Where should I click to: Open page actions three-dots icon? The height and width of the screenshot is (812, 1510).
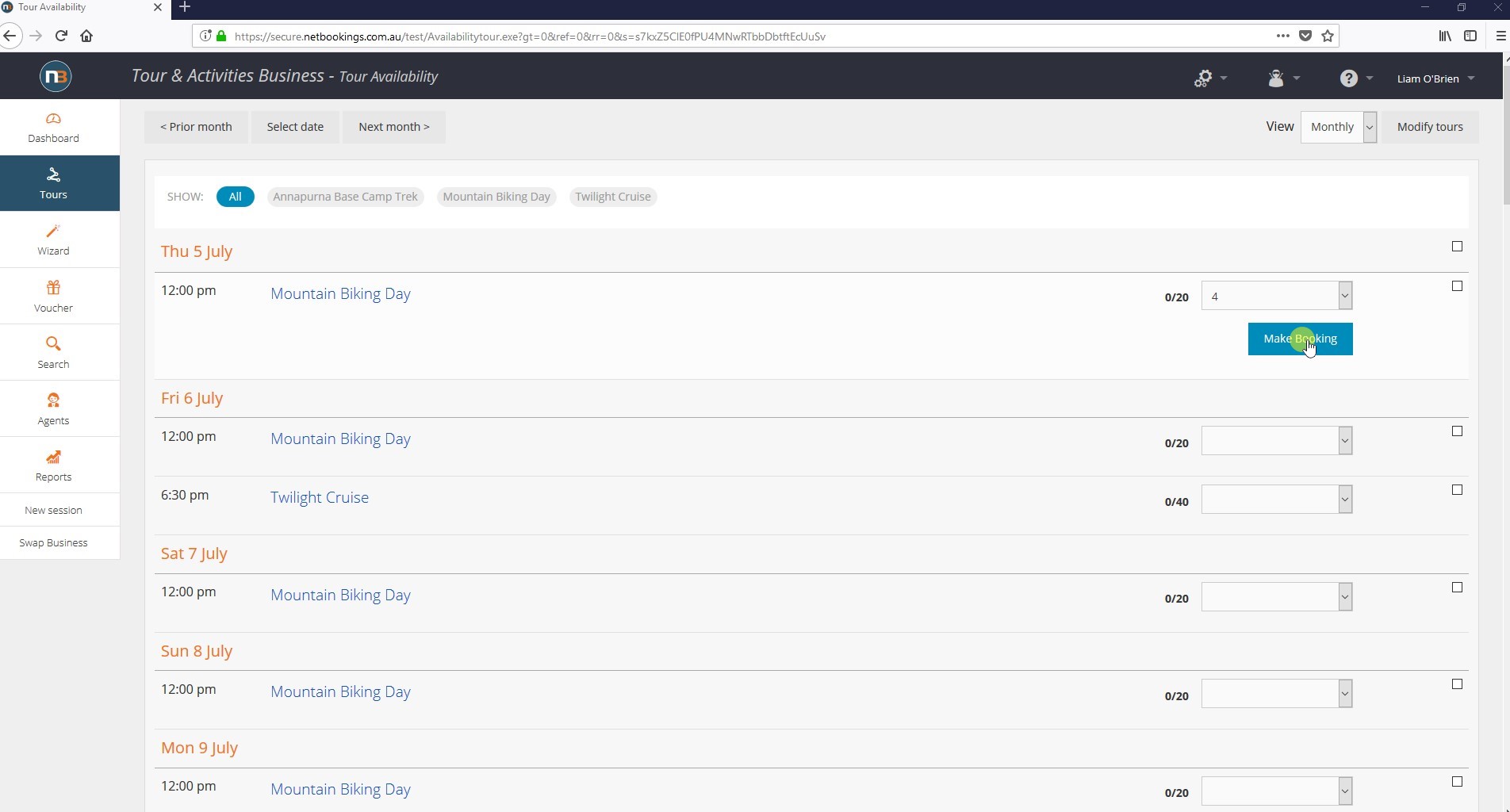click(x=1282, y=36)
